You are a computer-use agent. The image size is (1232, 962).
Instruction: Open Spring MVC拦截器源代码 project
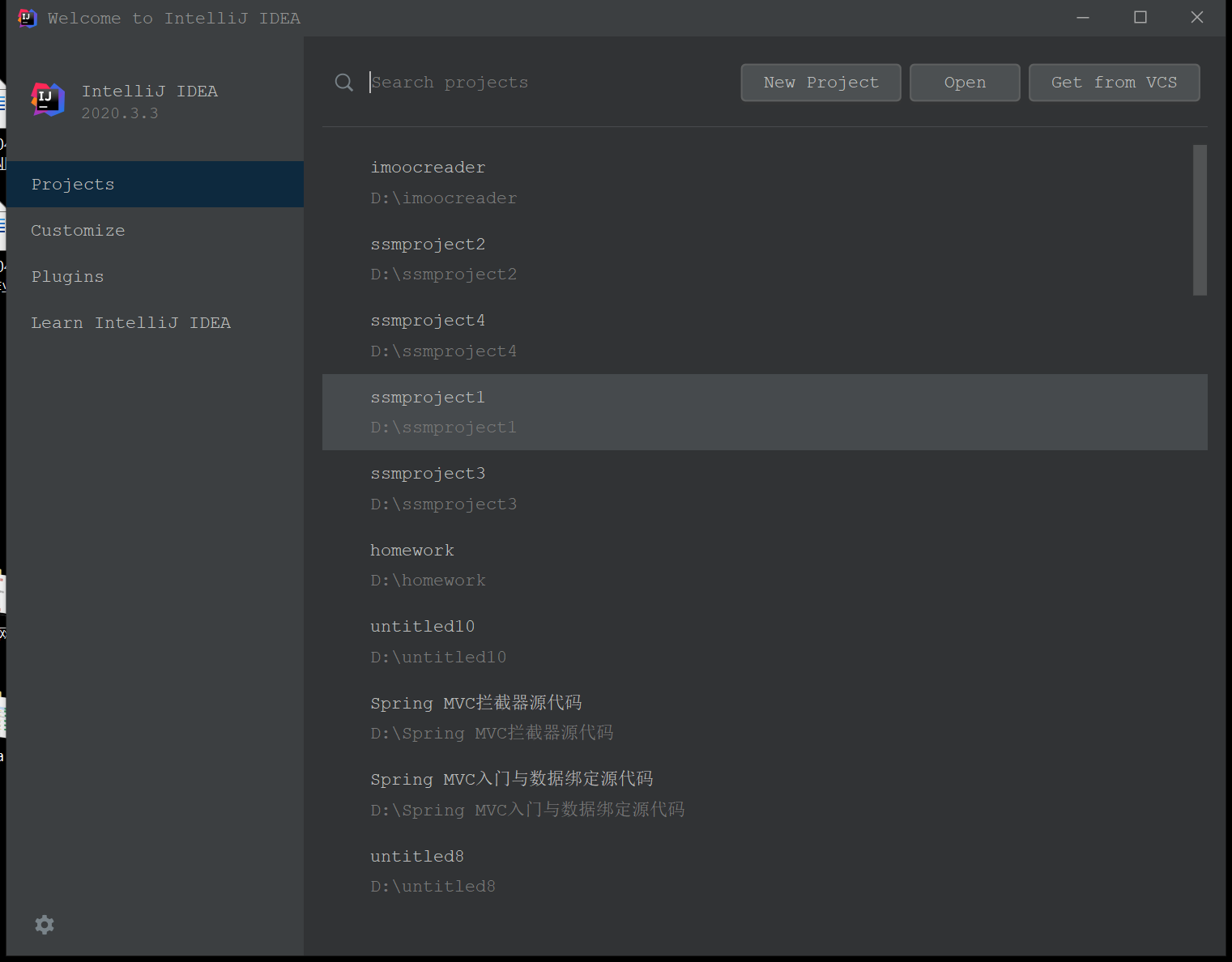pyautogui.click(x=765, y=718)
